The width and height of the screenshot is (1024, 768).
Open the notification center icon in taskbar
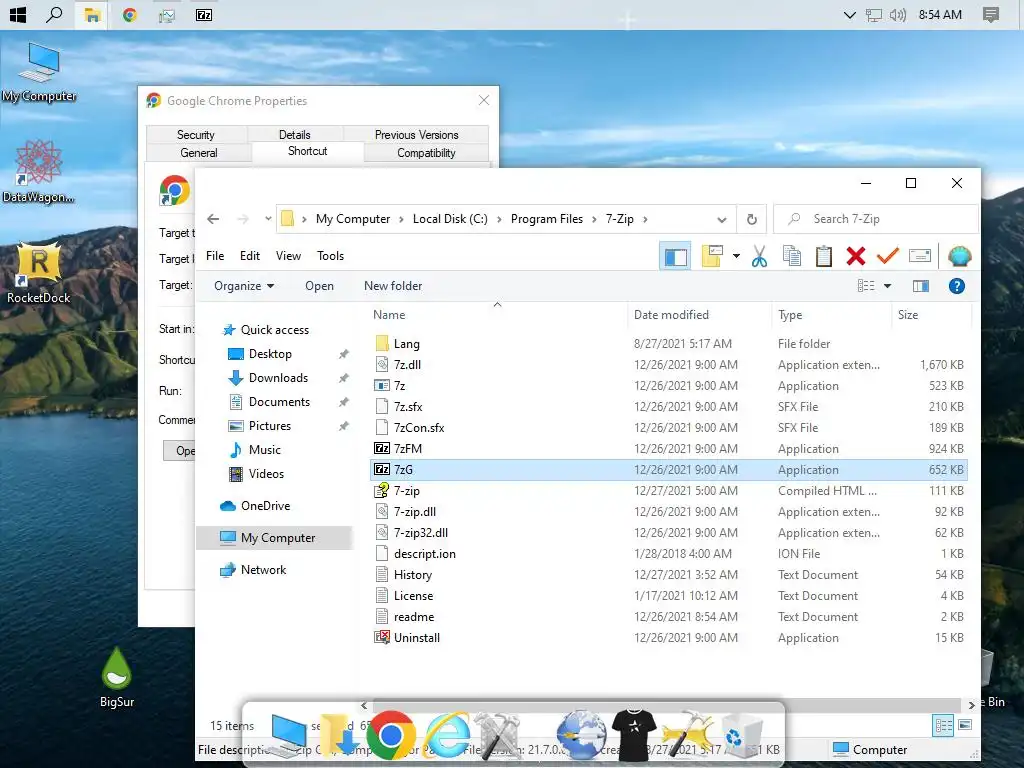[991, 14]
